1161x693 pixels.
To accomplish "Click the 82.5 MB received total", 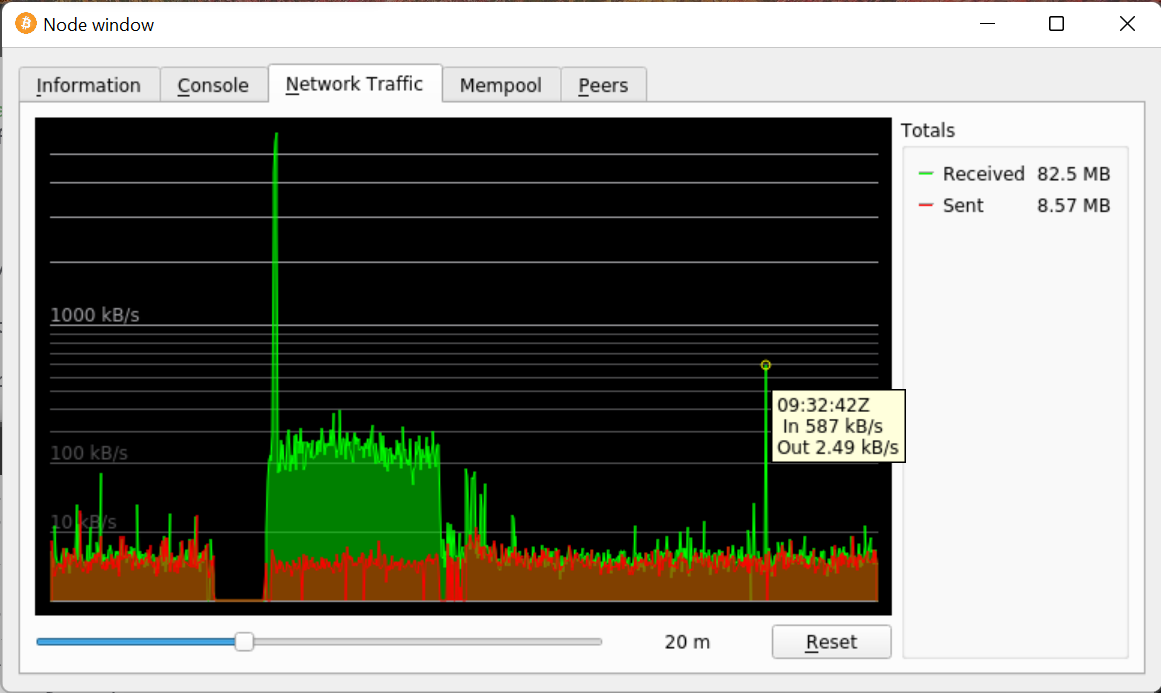I will click(x=1074, y=174).
